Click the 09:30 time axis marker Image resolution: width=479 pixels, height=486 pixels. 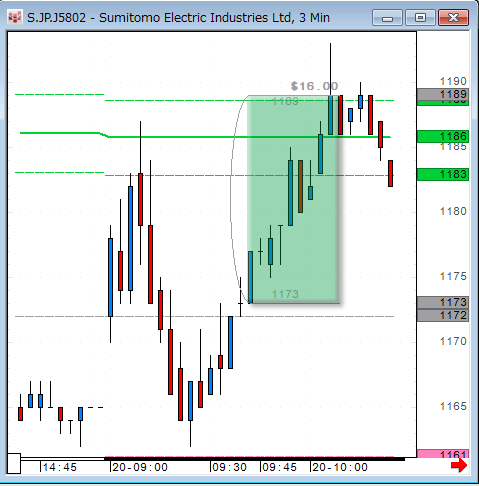tap(230, 467)
